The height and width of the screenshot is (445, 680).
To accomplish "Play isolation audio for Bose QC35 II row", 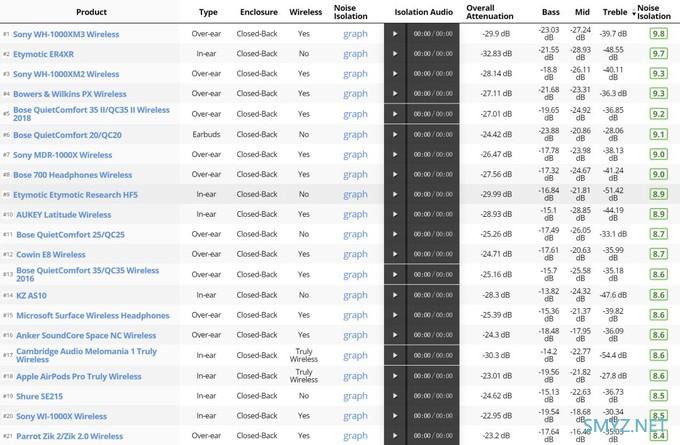I will point(395,114).
